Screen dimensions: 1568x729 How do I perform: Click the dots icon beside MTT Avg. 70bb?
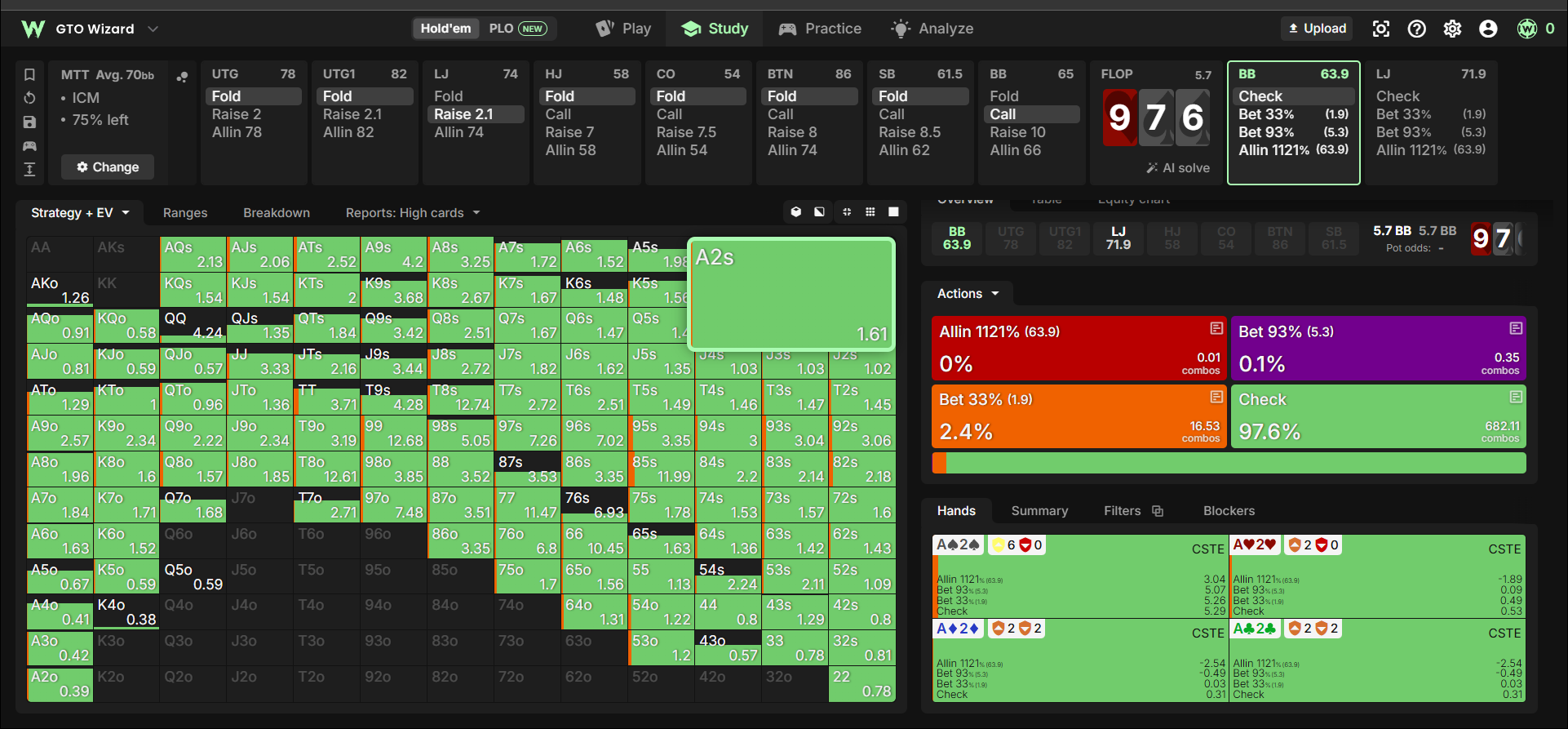point(182,76)
